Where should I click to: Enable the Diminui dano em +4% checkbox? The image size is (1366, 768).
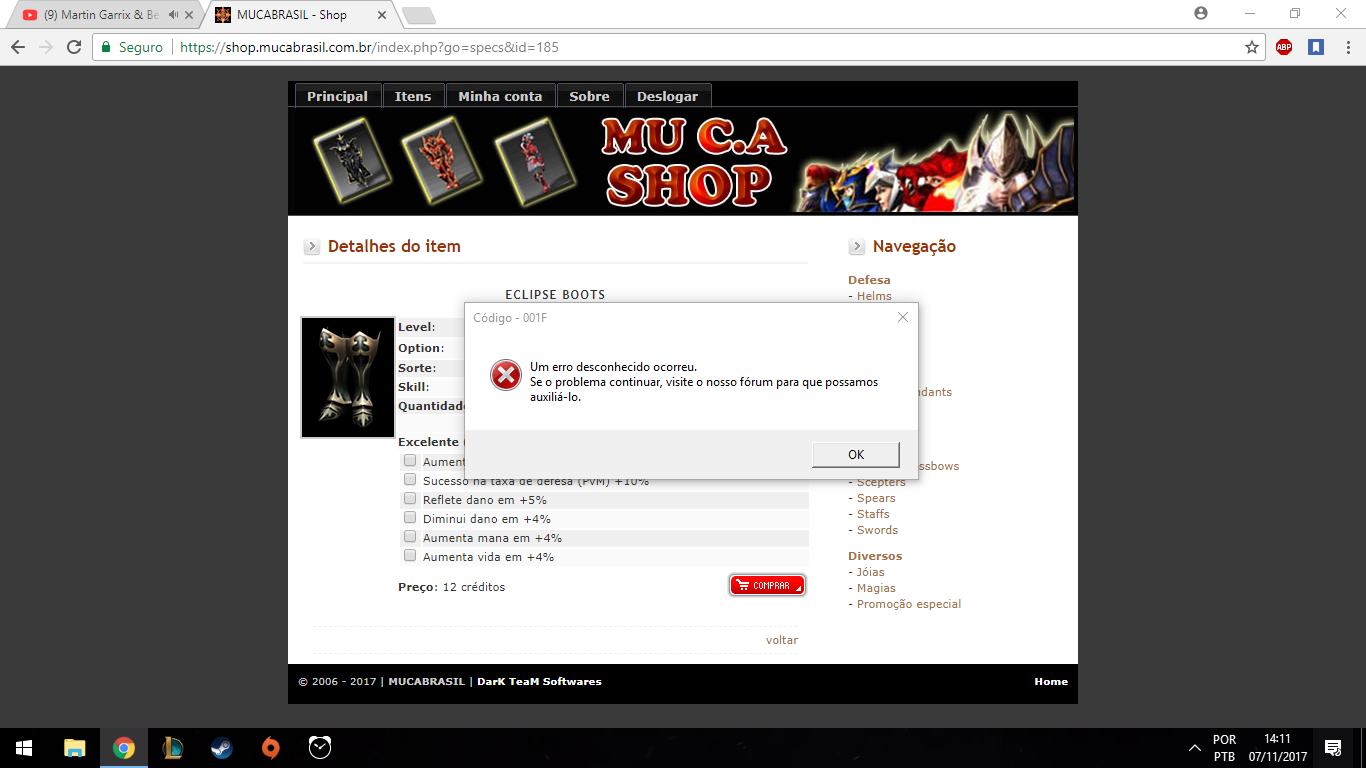pyautogui.click(x=410, y=518)
